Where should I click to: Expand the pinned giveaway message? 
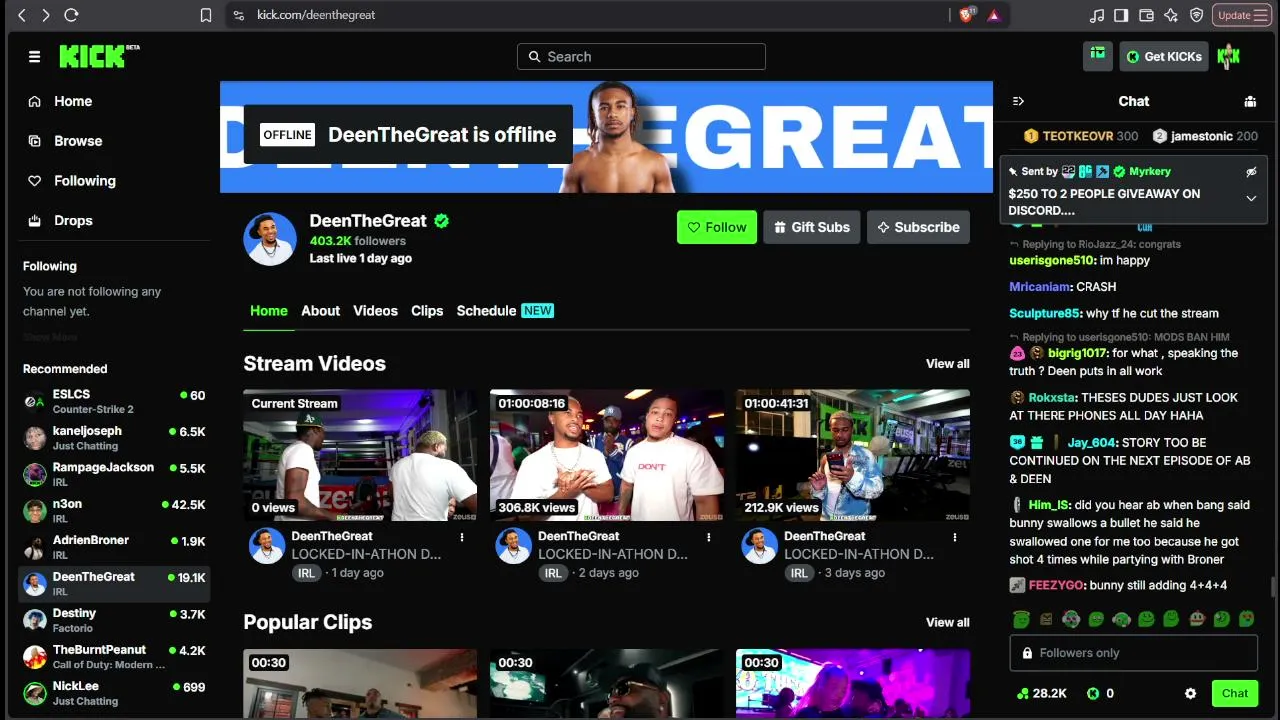[x=1251, y=198]
